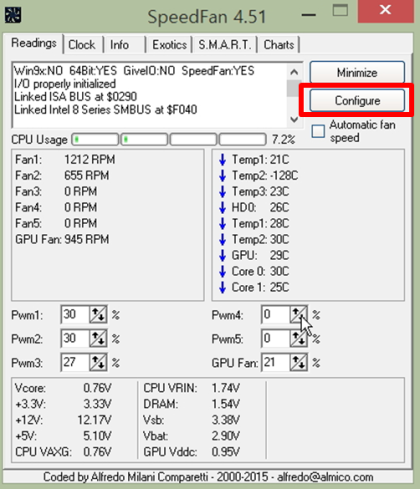The height and width of the screenshot is (489, 420).
Task: Click the Fan2: 655 RPM reading
Action: tap(62, 176)
